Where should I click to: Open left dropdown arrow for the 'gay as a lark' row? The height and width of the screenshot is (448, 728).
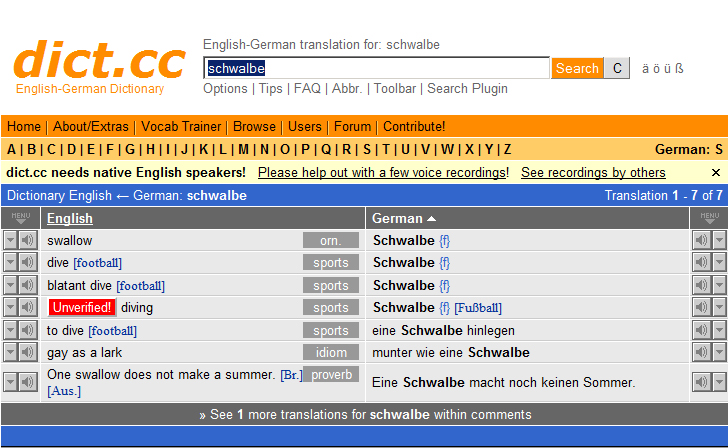11,352
